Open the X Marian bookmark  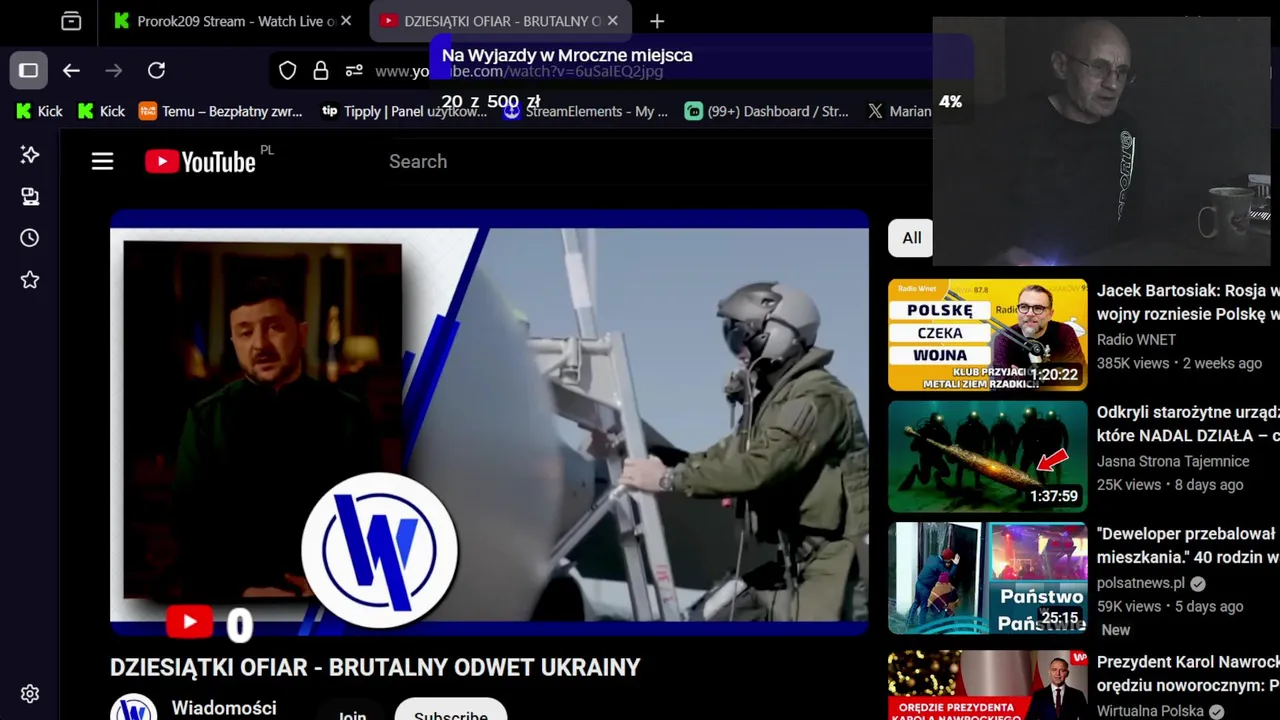(x=899, y=111)
